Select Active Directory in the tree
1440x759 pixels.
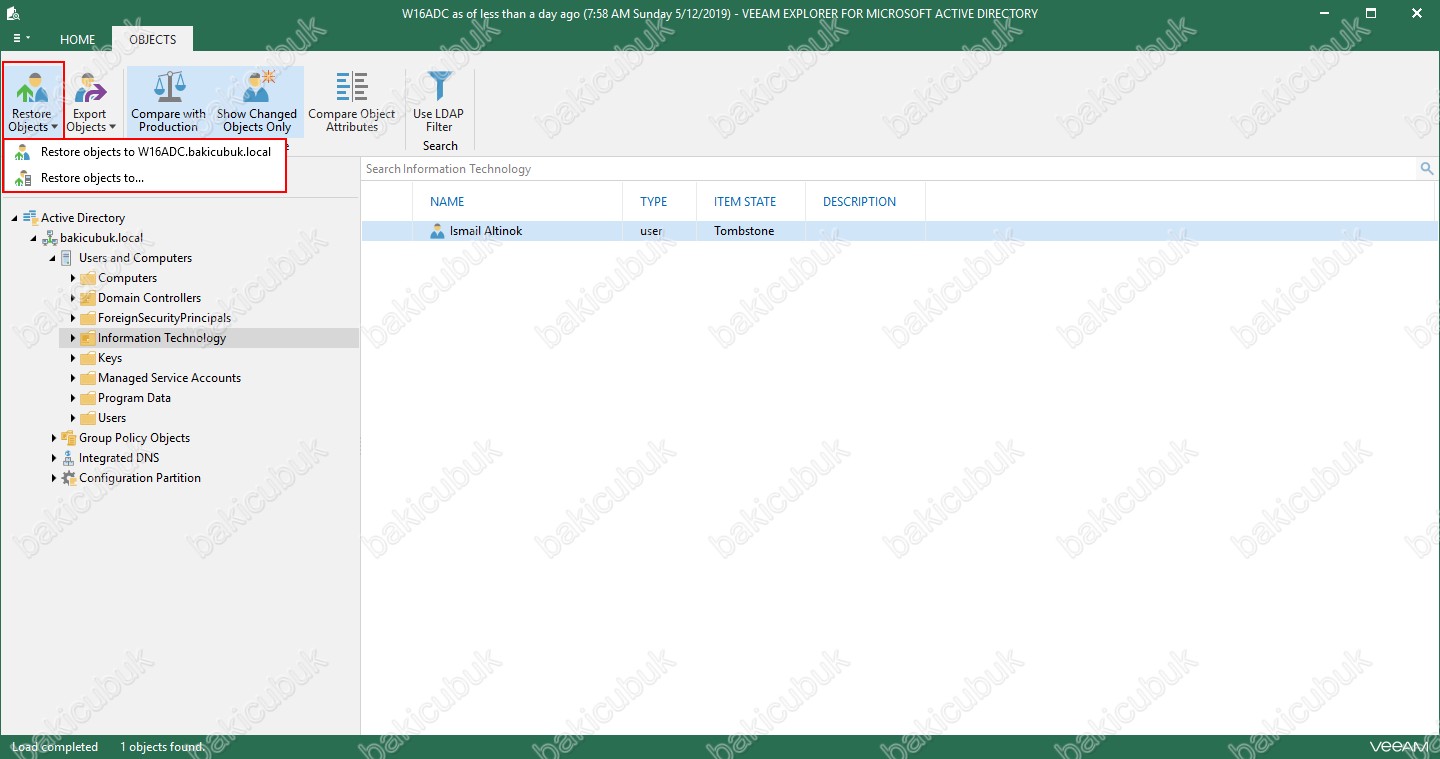click(83, 218)
